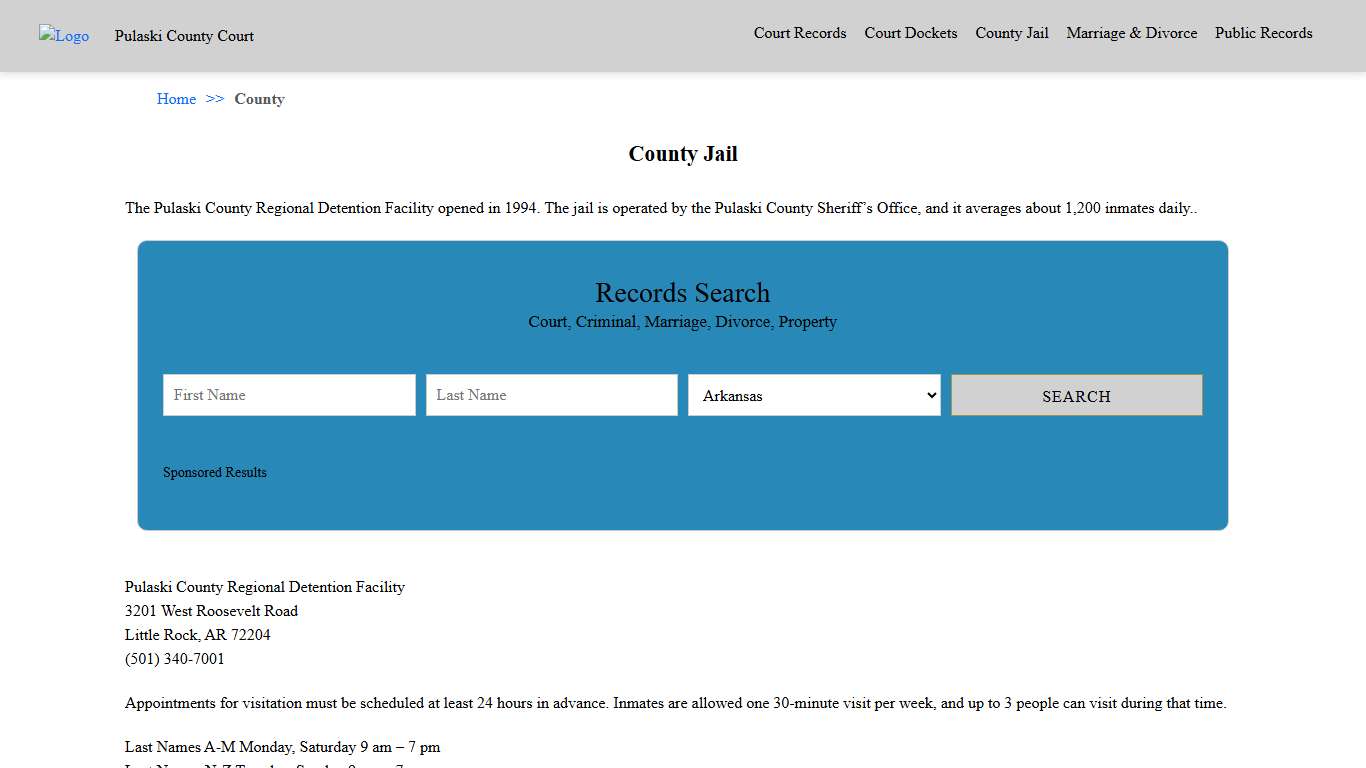Select County Jail in the top navigation
Viewport: 1366px width, 768px height.
click(1011, 33)
